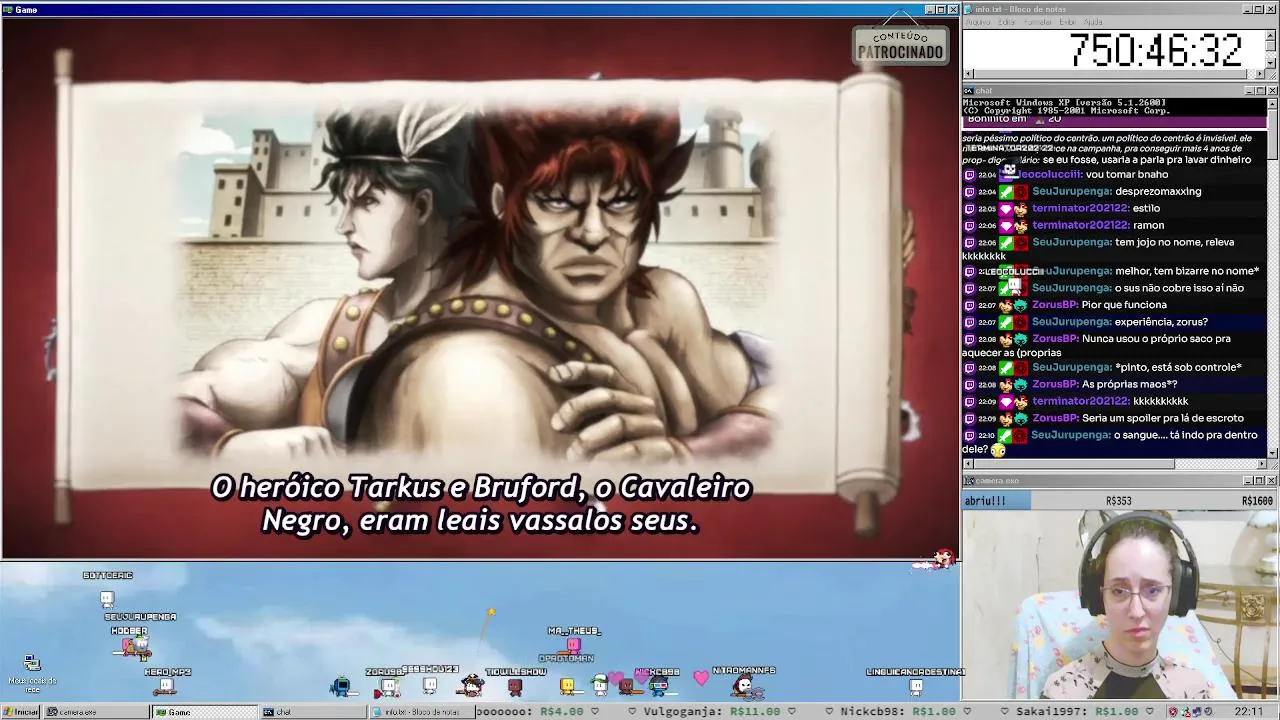Click the Vulgoganja R$11.00 ticker entry
The image size is (1280, 720).
[712, 712]
